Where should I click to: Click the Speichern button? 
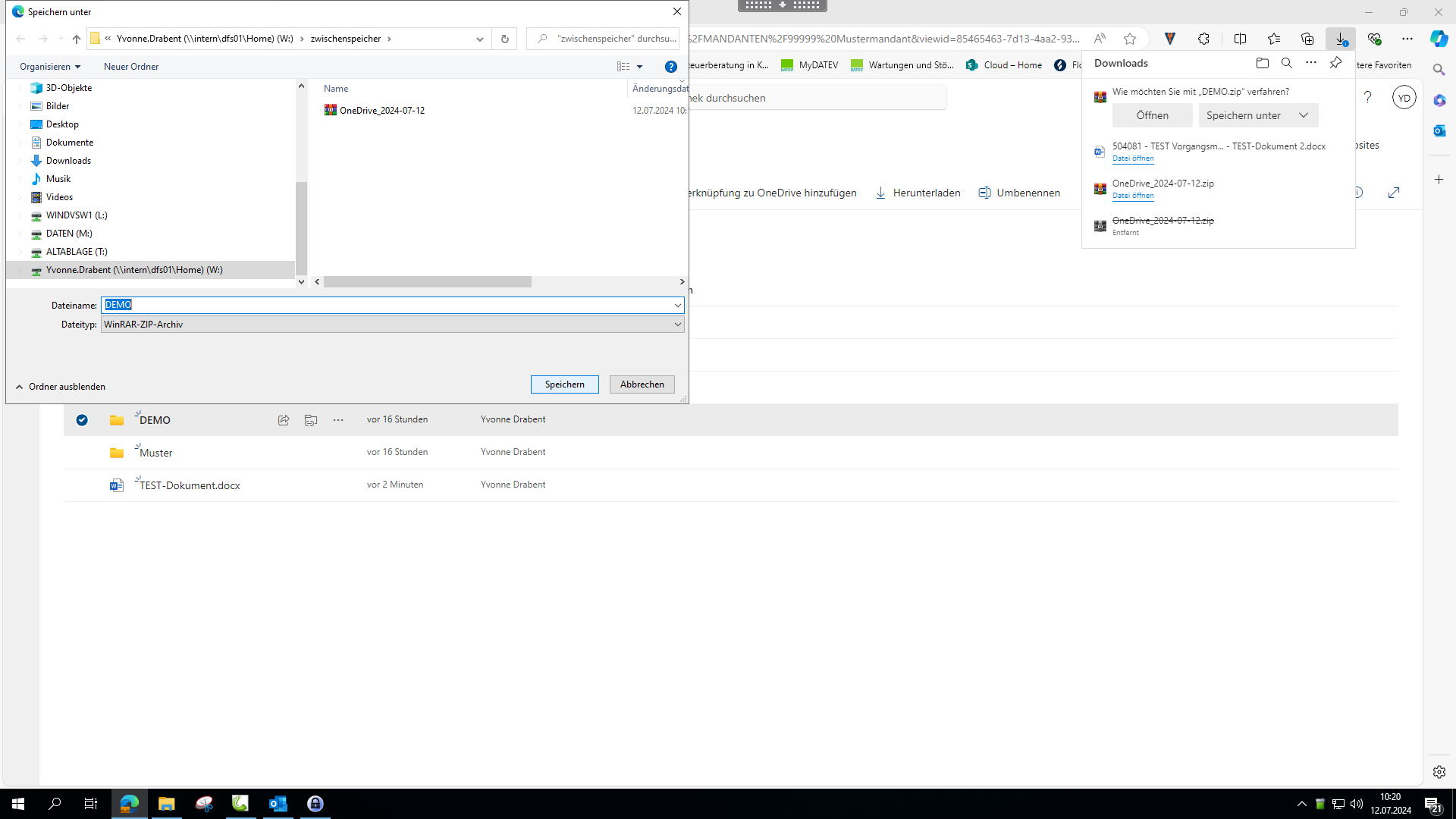click(564, 384)
